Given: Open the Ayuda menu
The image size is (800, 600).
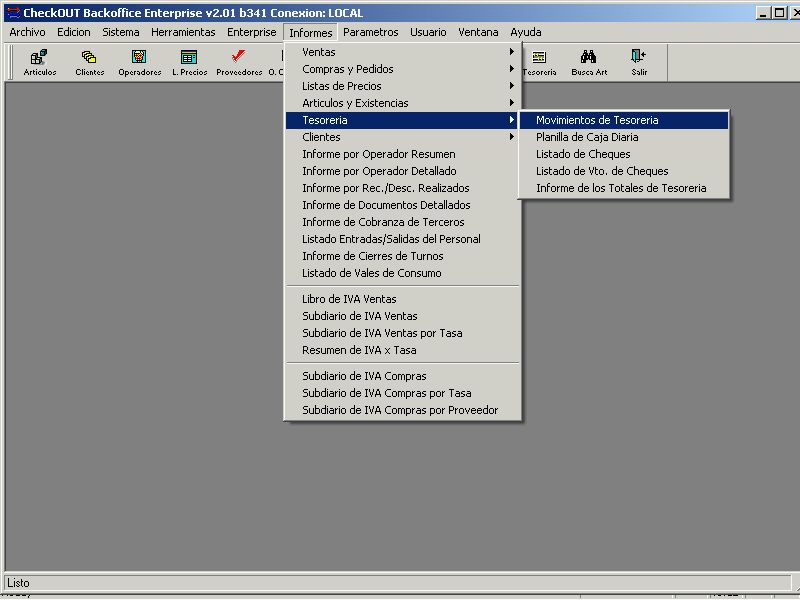Looking at the screenshot, I should tap(526, 32).
